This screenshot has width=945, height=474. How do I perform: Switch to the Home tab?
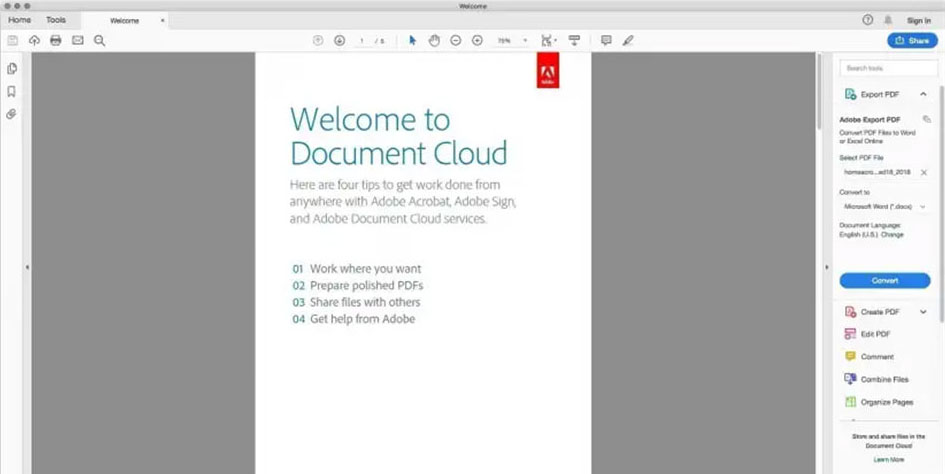(20, 20)
